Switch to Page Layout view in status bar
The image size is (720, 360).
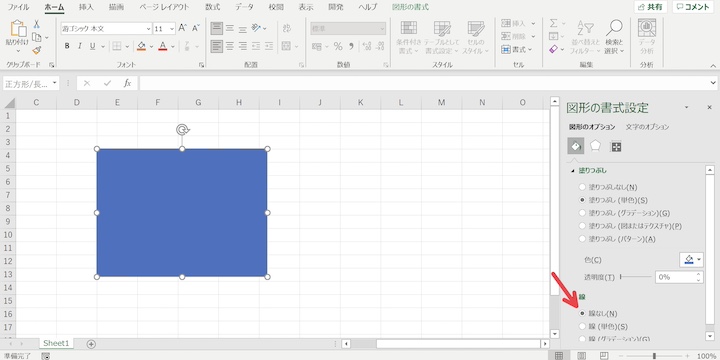(581, 356)
